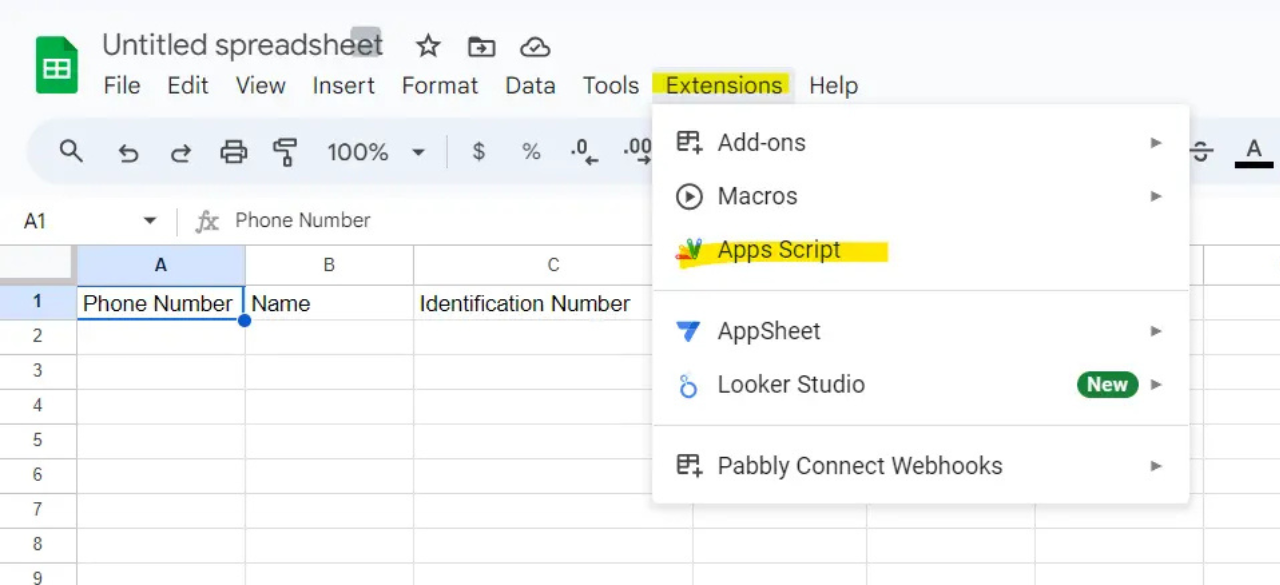Screen dimensions: 1280x585
Task: Select column B header
Action: tap(329, 265)
